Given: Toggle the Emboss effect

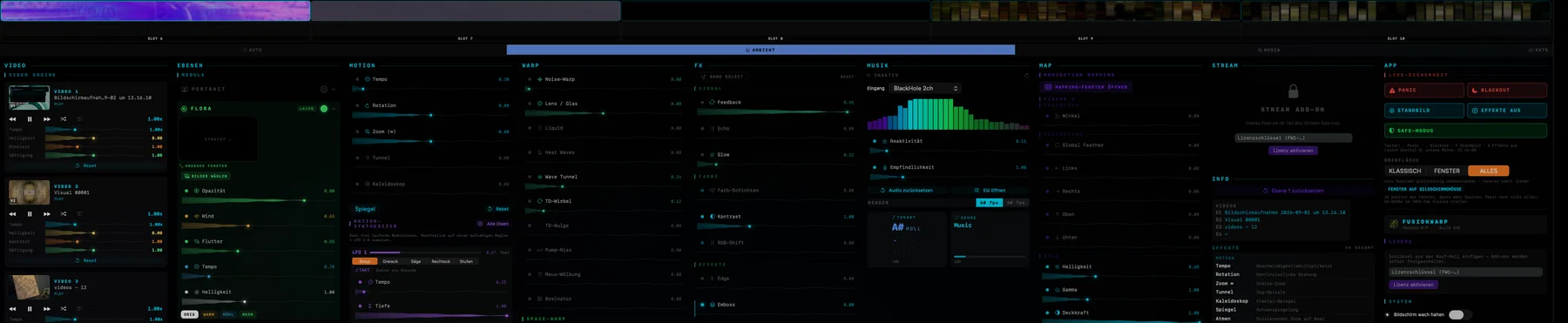Looking at the screenshot, I should 702,305.
